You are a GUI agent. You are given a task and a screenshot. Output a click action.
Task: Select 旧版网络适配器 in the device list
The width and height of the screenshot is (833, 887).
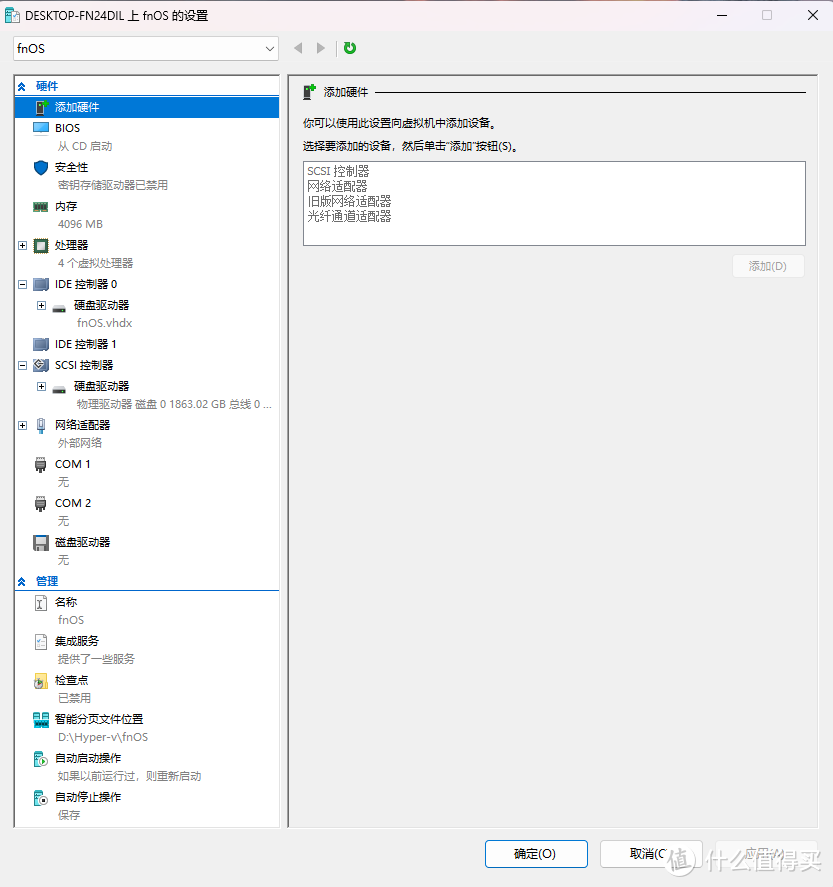[x=349, y=201]
